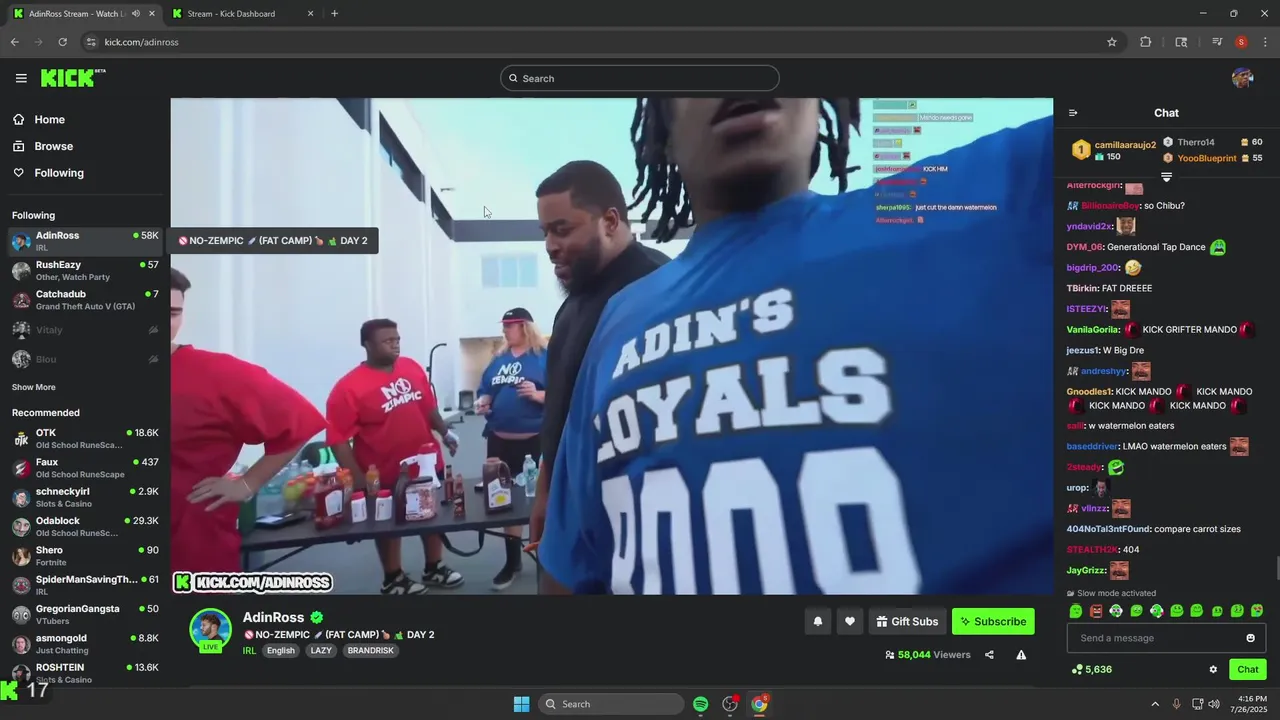Open RushEazy channel in sidebar
Viewport: 1280px width, 720px height.
[x=85, y=270]
